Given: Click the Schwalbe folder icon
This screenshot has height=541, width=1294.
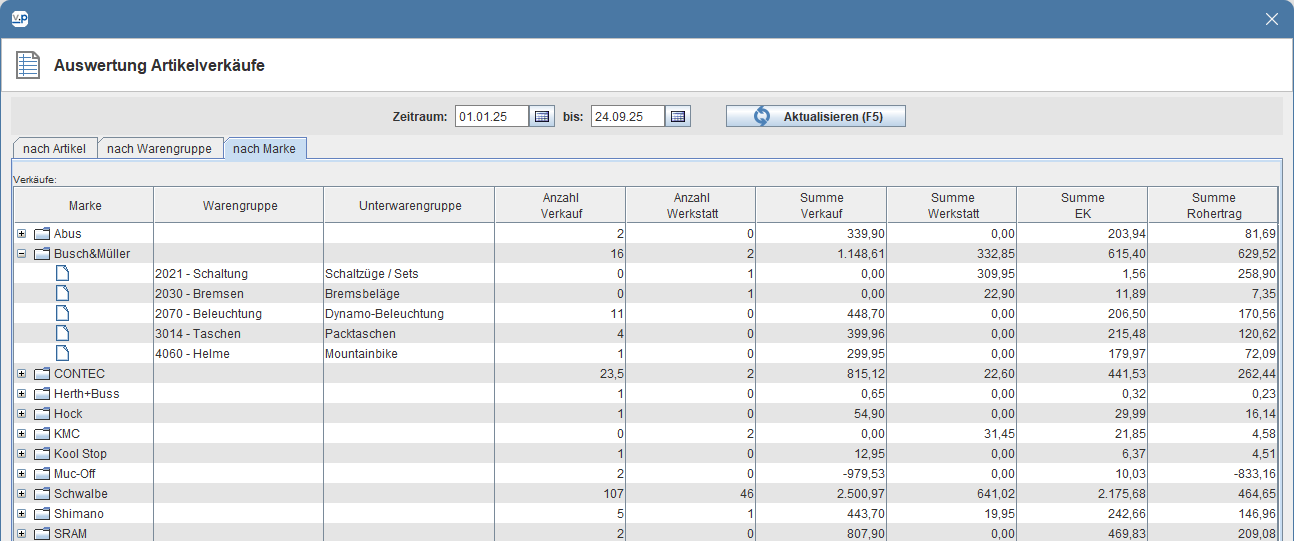Looking at the screenshot, I should coord(42,494).
